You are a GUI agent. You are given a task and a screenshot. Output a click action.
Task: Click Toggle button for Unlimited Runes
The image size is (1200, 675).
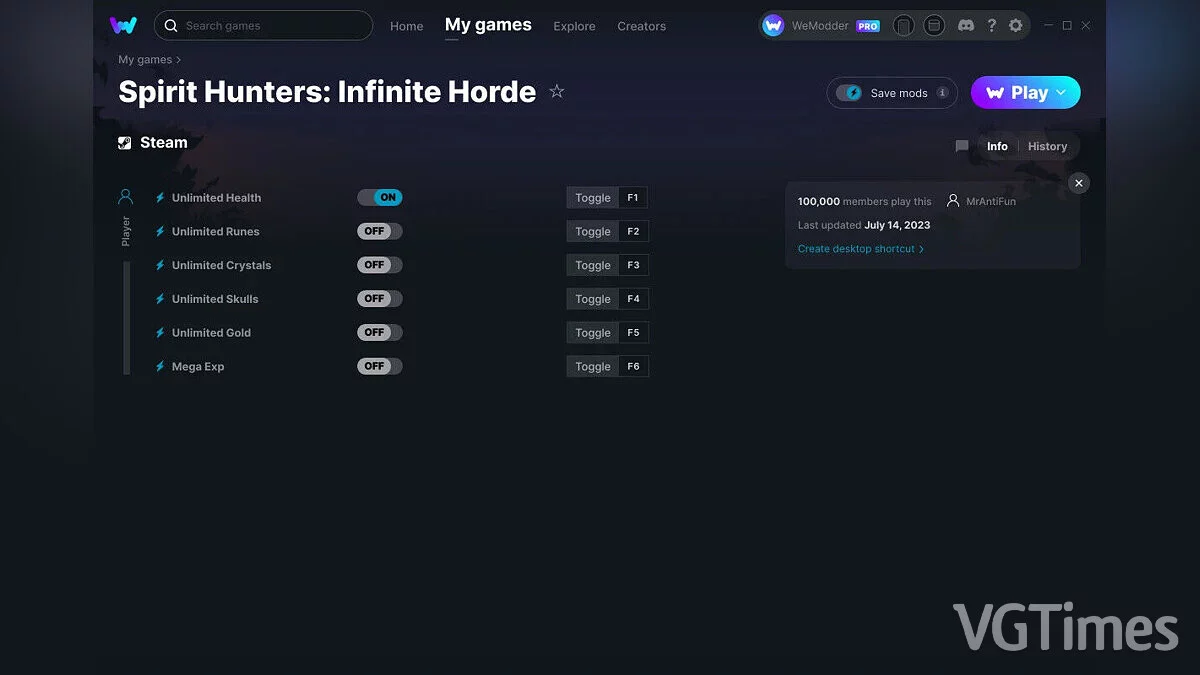tap(593, 231)
